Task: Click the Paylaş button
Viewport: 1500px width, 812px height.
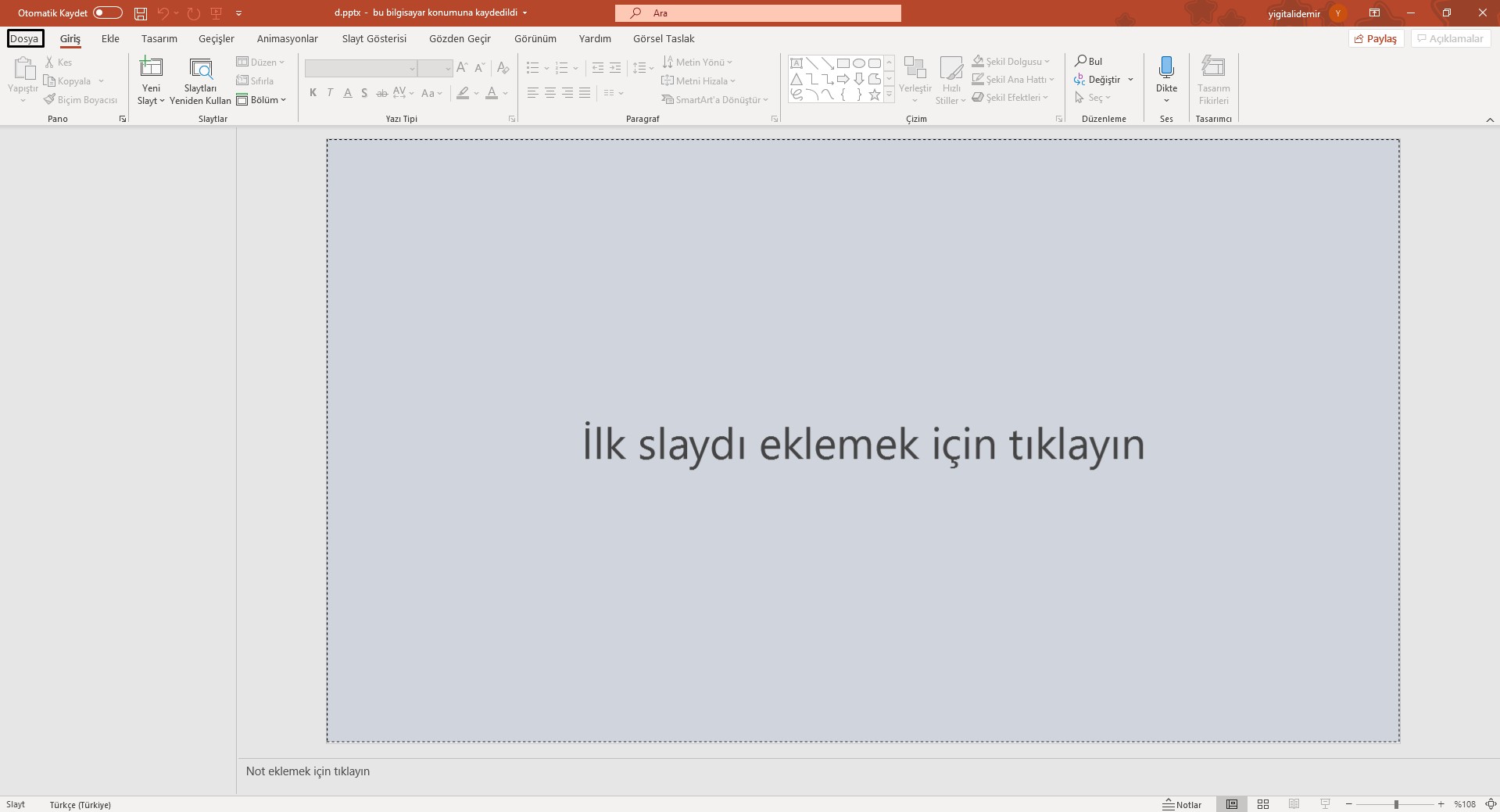Action: [x=1376, y=38]
